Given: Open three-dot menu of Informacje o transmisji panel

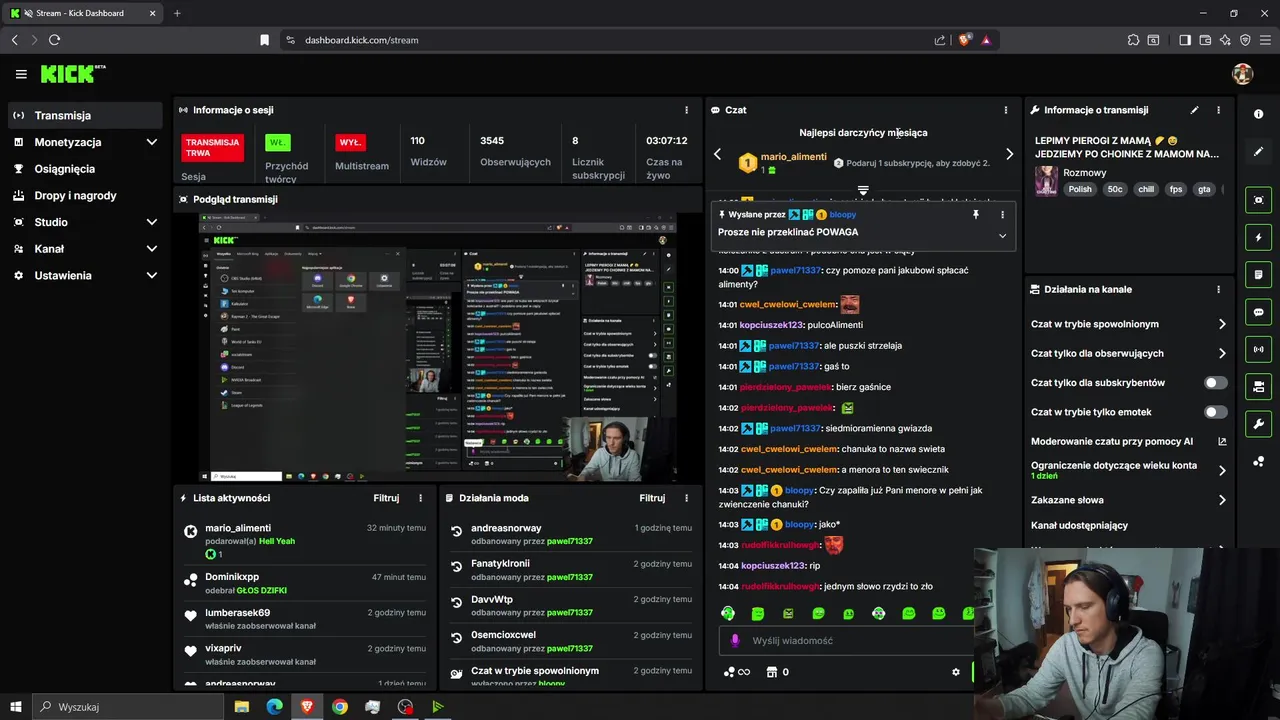Looking at the screenshot, I should point(1218,110).
